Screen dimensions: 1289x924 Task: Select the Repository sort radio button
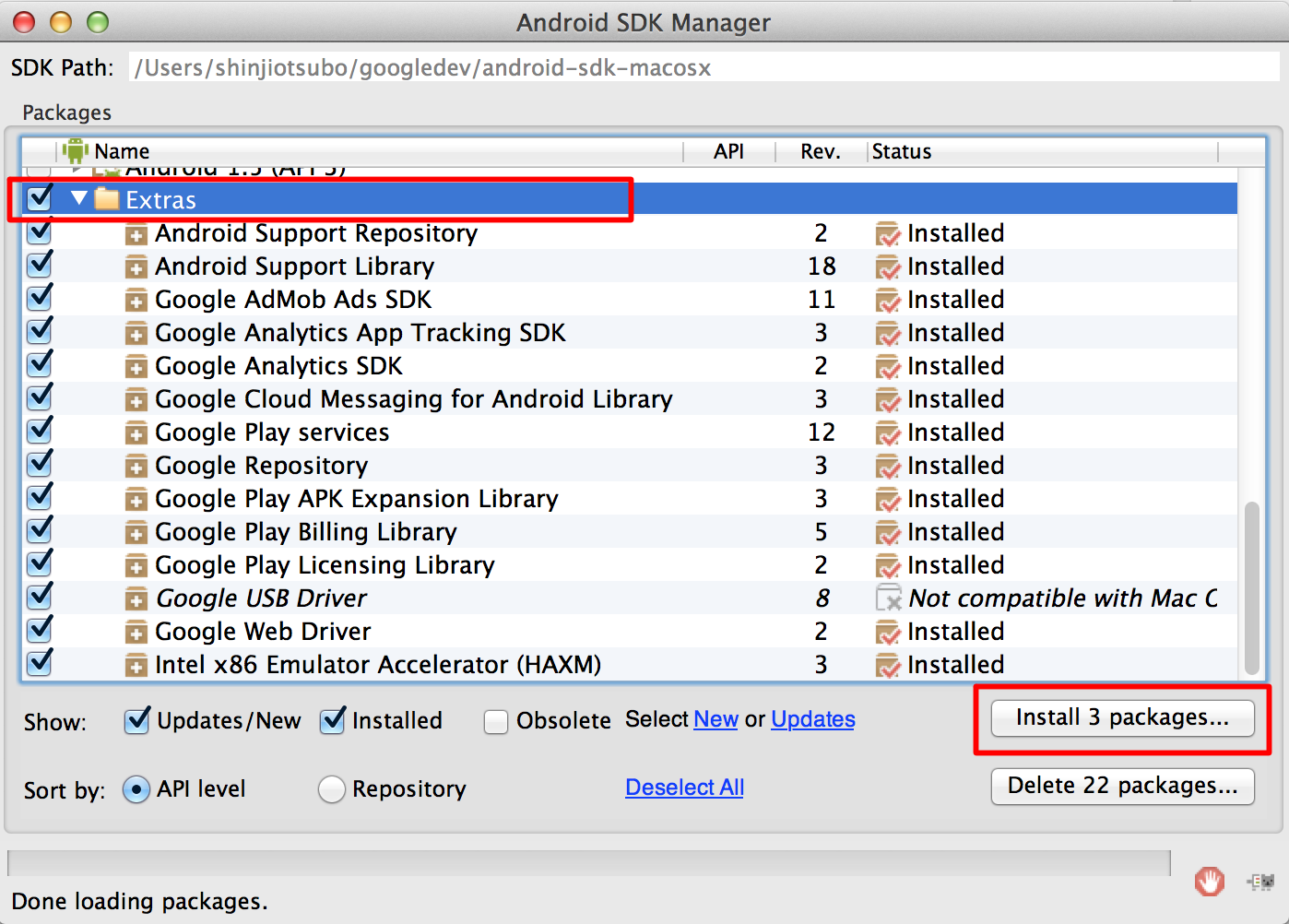point(332,789)
